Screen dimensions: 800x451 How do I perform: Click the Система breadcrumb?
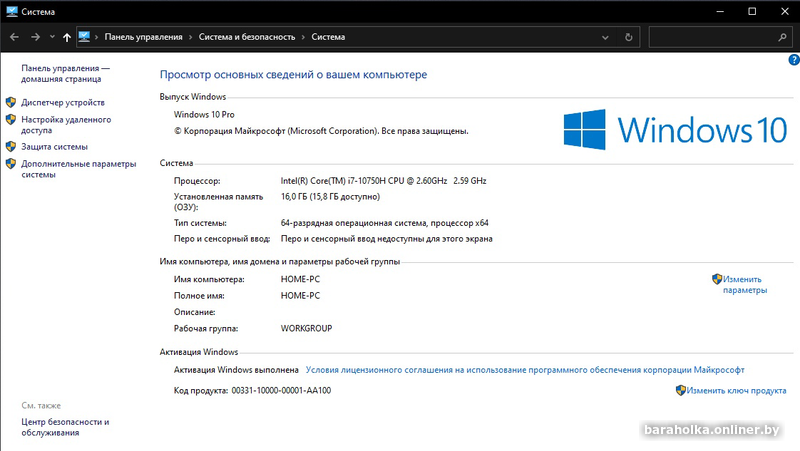(328, 37)
